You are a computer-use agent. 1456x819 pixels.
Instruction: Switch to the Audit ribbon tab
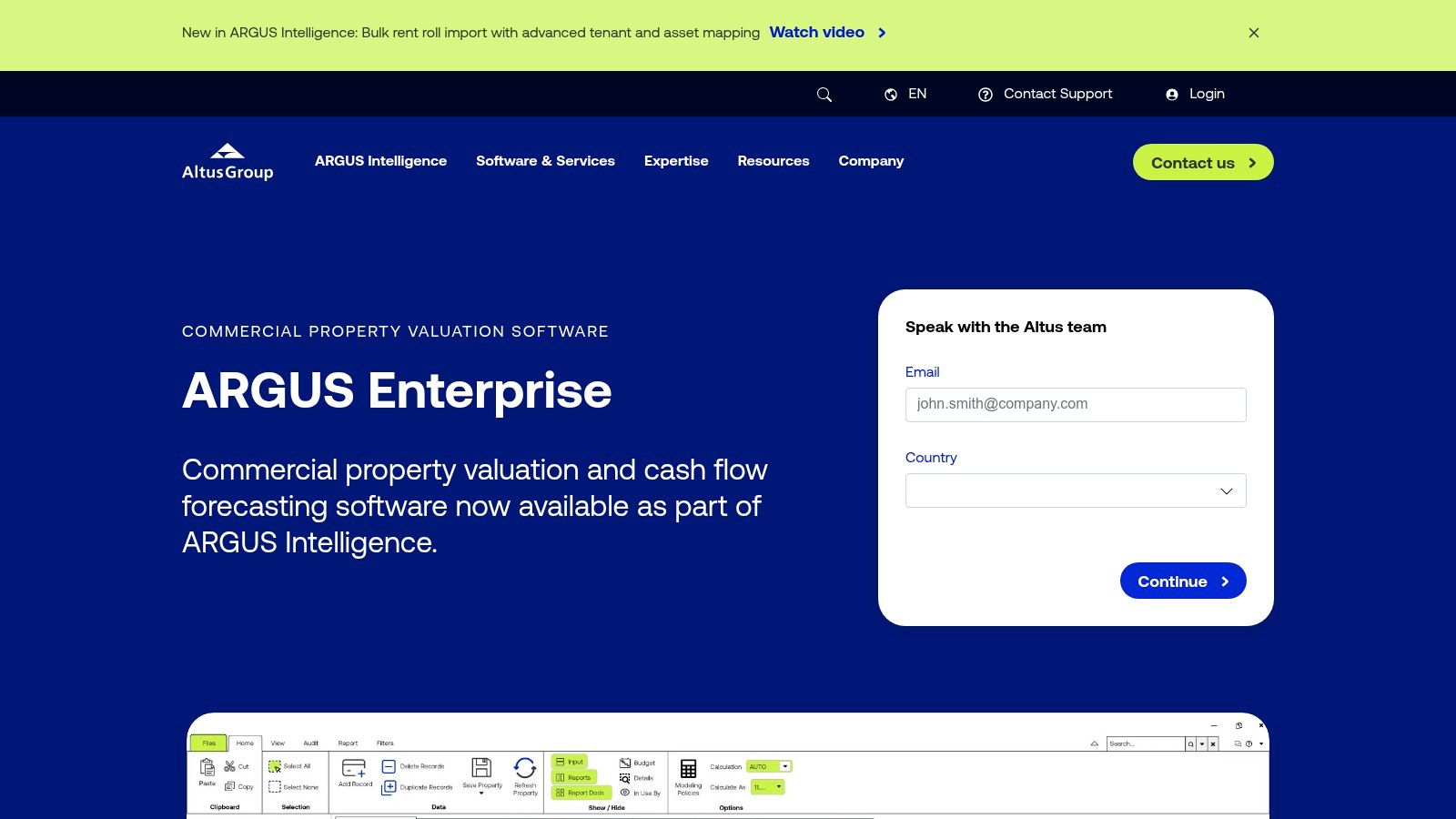310,743
